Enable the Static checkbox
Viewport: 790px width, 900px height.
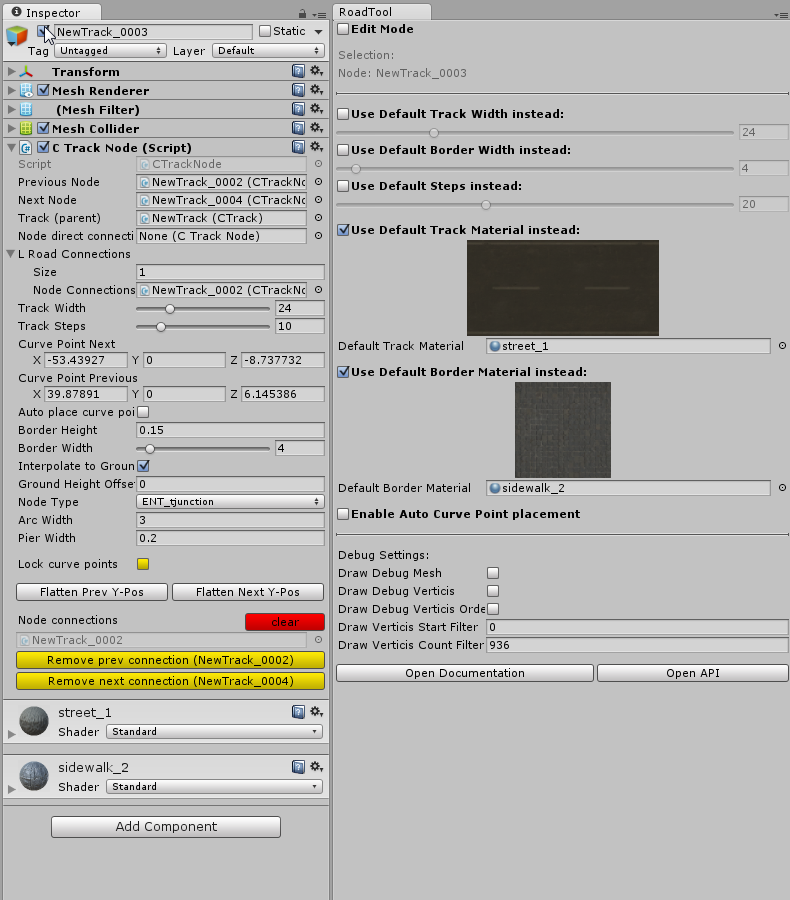tap(265, 31)
